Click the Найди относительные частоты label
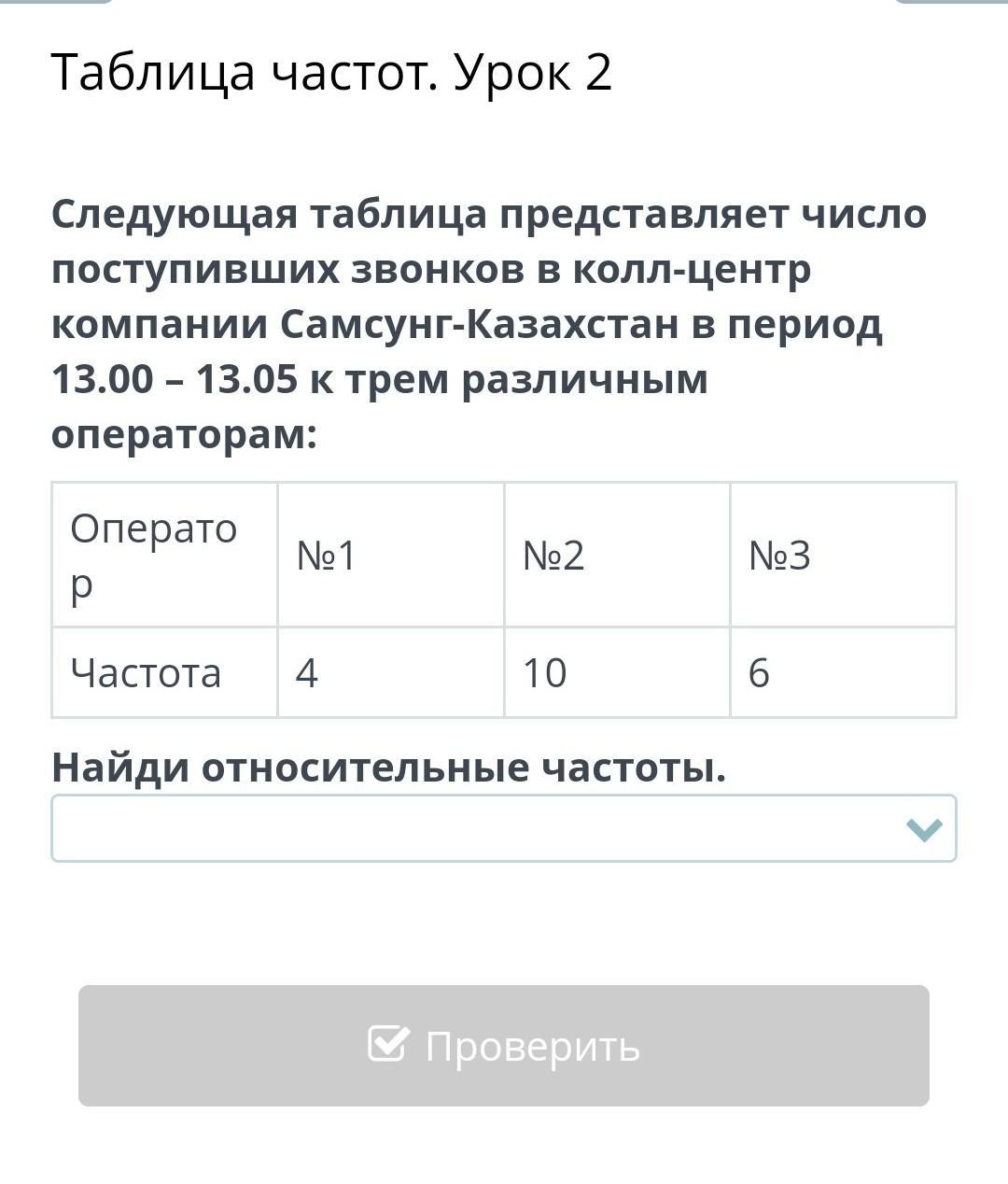This screenshot has height=1184, width=1008. [388, 768]
